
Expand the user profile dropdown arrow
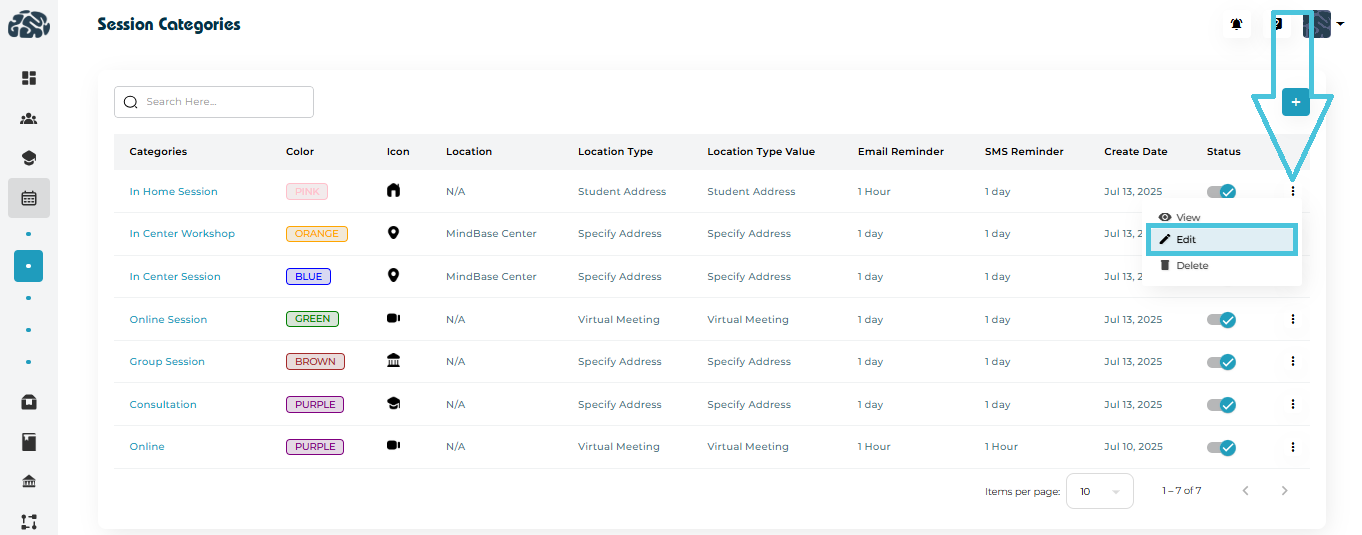click(x=1340, y=24)
